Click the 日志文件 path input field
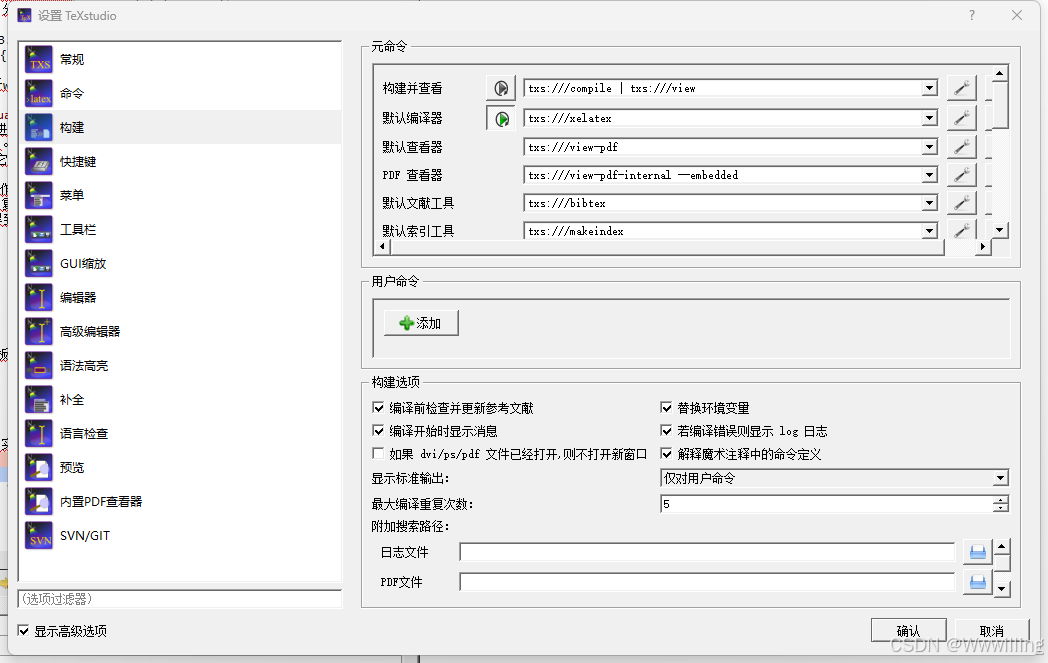Image resolution: width=1048 pixels, height=663 pixels. click(x=707, y=552)
